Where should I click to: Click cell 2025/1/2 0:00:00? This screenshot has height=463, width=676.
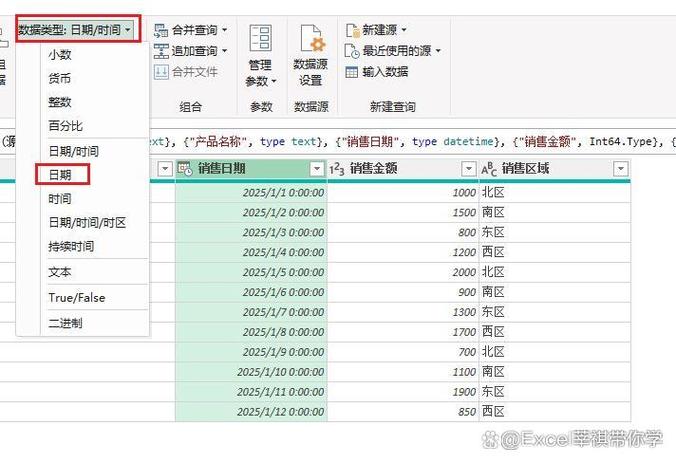point(251,213)
